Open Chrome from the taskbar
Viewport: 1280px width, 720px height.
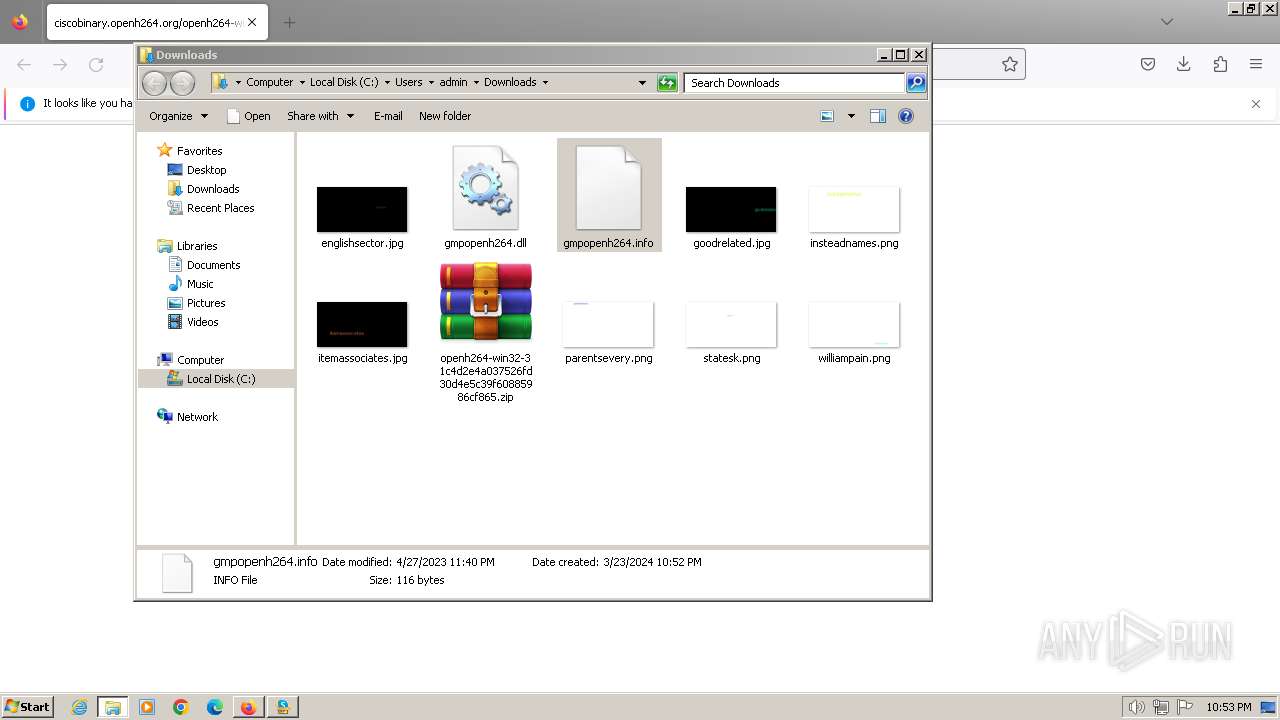click(181, 707)
